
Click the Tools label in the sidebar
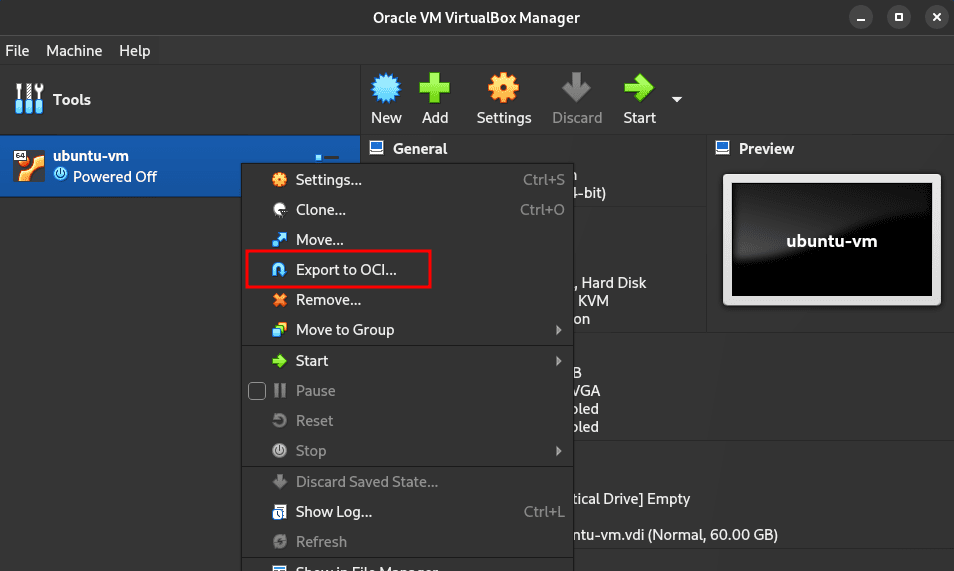pyautogui.click(x=72, y=99)
